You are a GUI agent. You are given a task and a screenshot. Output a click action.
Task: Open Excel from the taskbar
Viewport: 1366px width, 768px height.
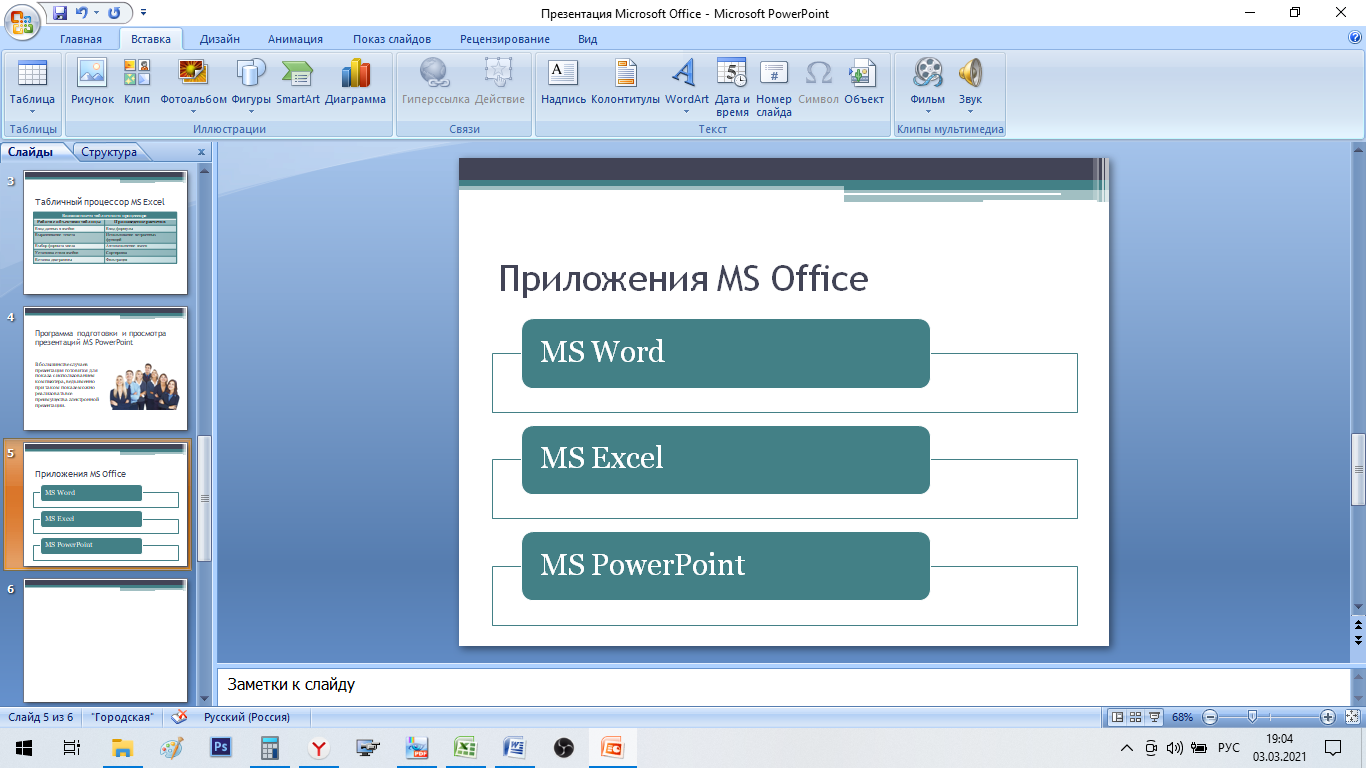(465, 747)
